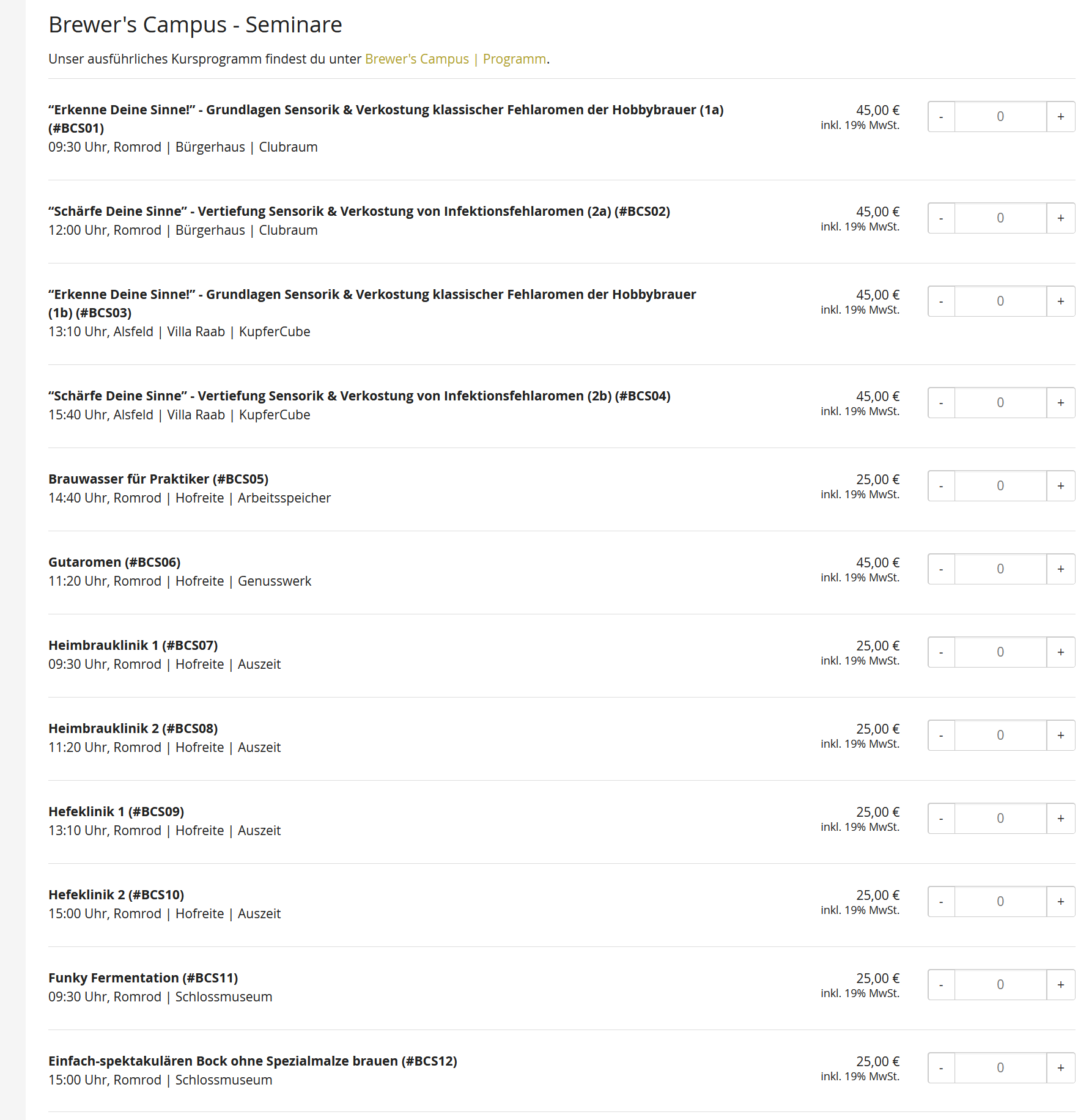Decrease Heimbrauklinik 2 quantity
1089x1120 pixels.
coord(941,735)
